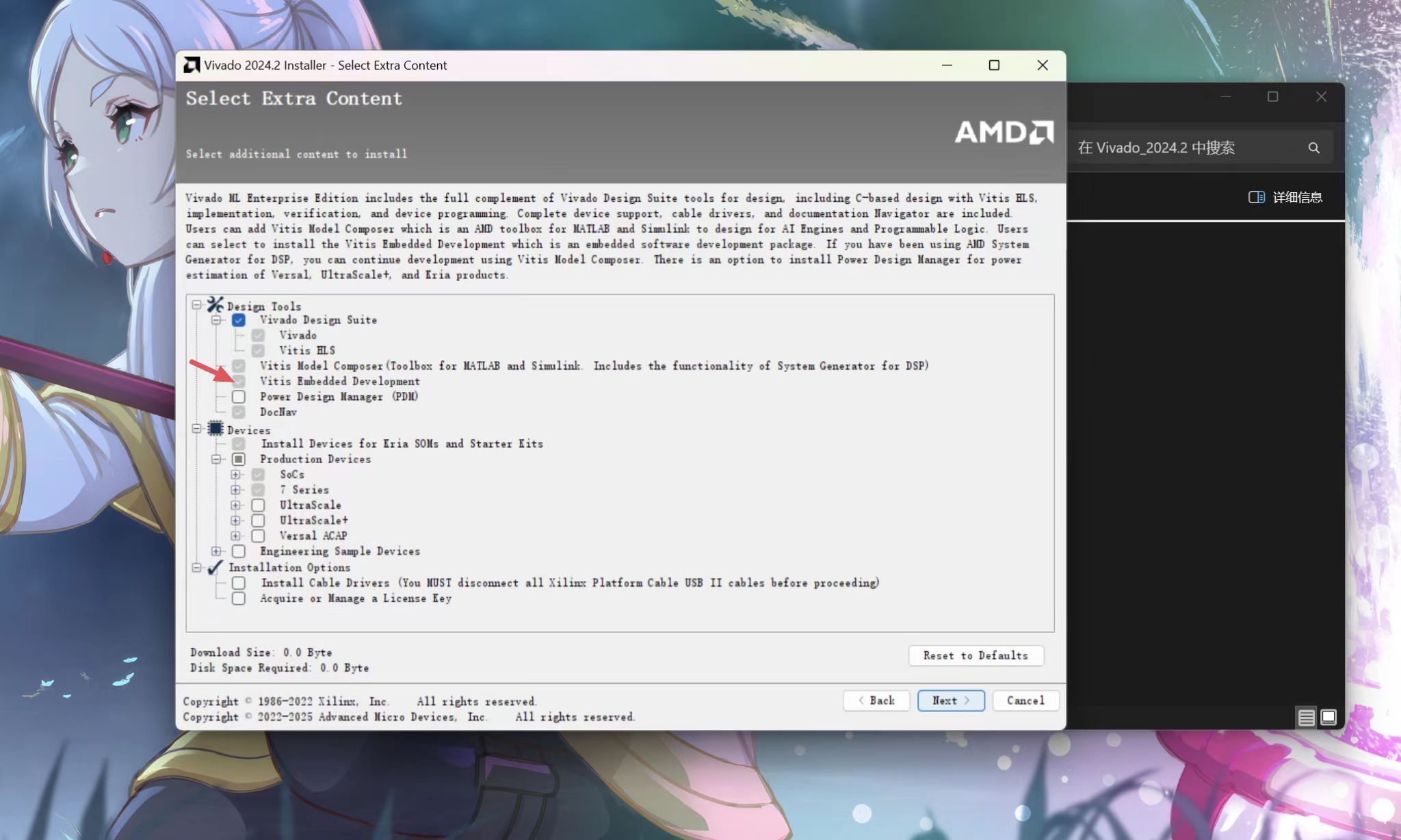Close the Vivado installer window
1401x840 pixels.
(1042, 65)
